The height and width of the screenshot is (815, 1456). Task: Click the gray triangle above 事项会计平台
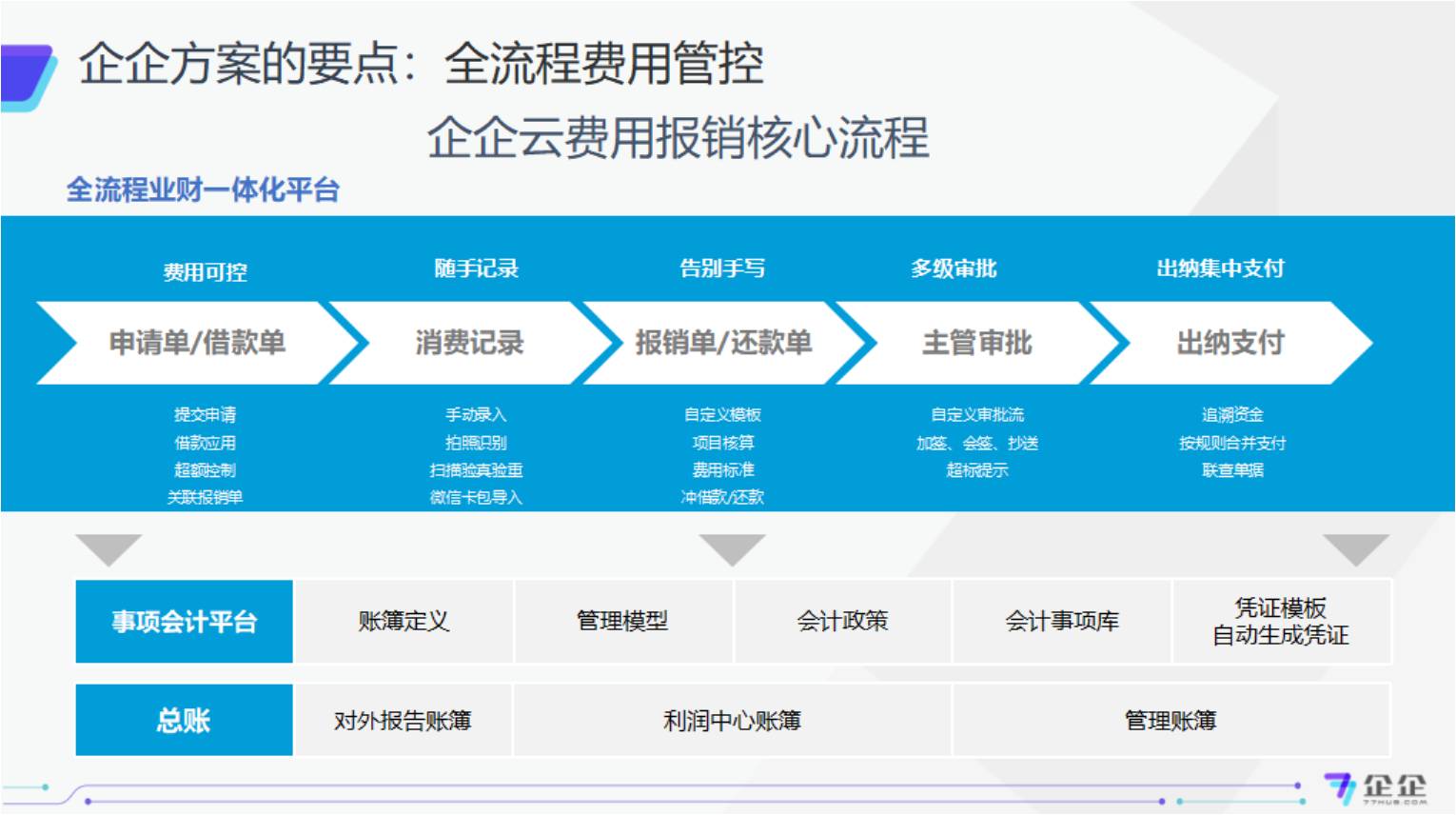click(x=108, y=548)
